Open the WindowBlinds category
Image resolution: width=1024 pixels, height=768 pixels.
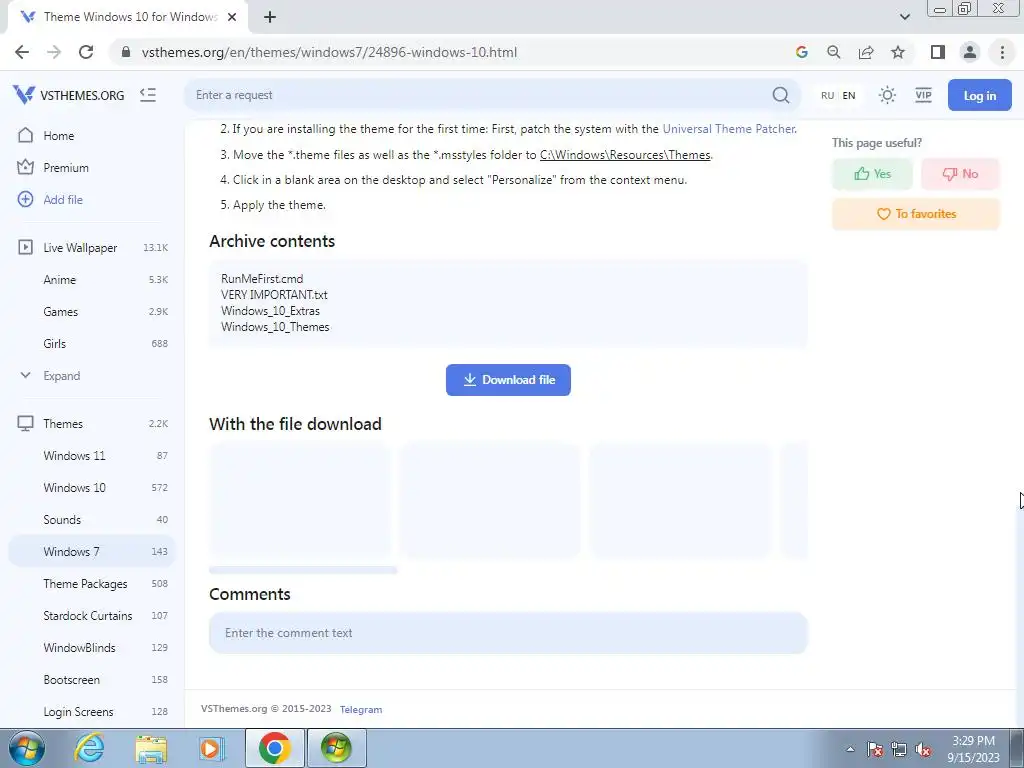92,647
